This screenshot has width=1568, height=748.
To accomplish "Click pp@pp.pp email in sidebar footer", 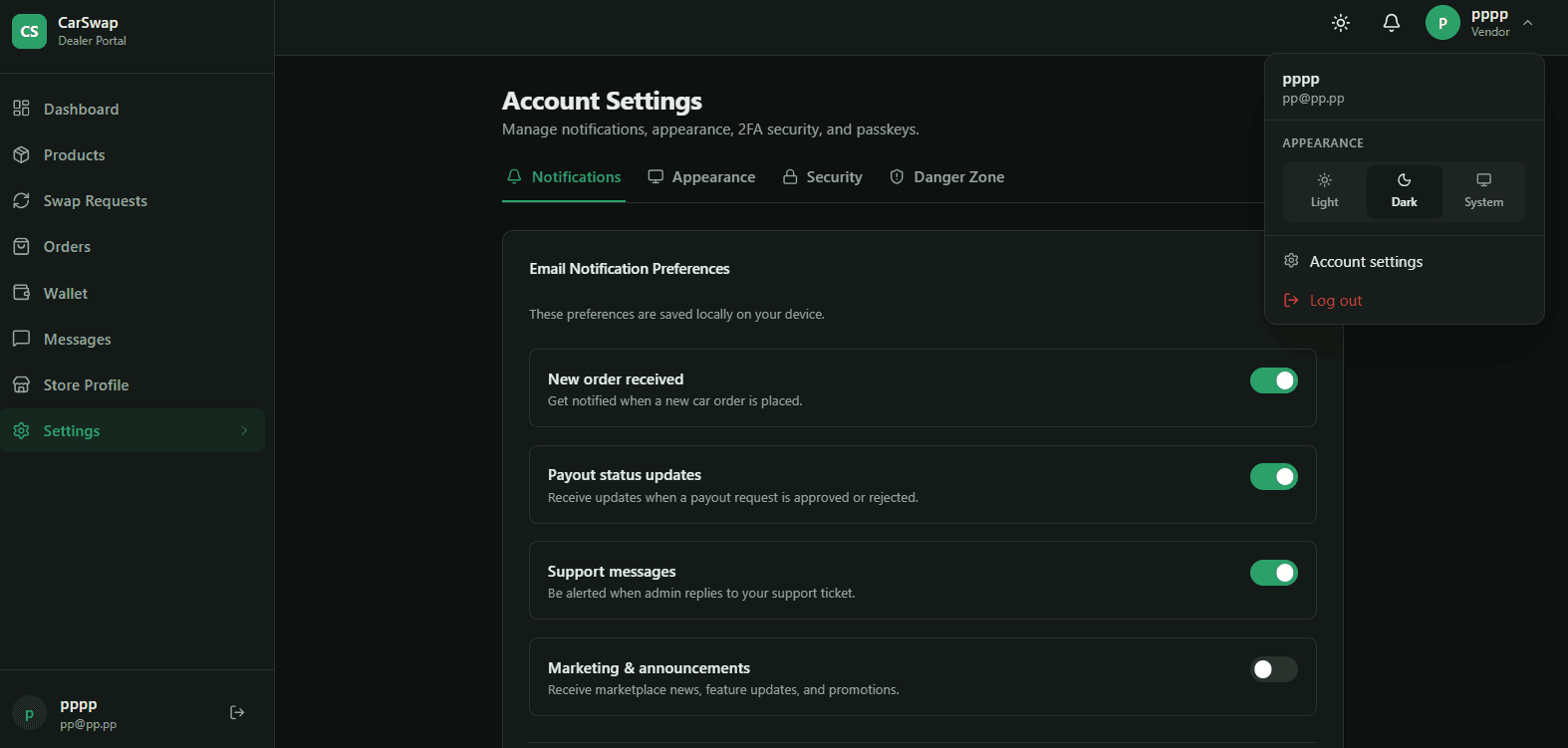I will pos(88,725).
